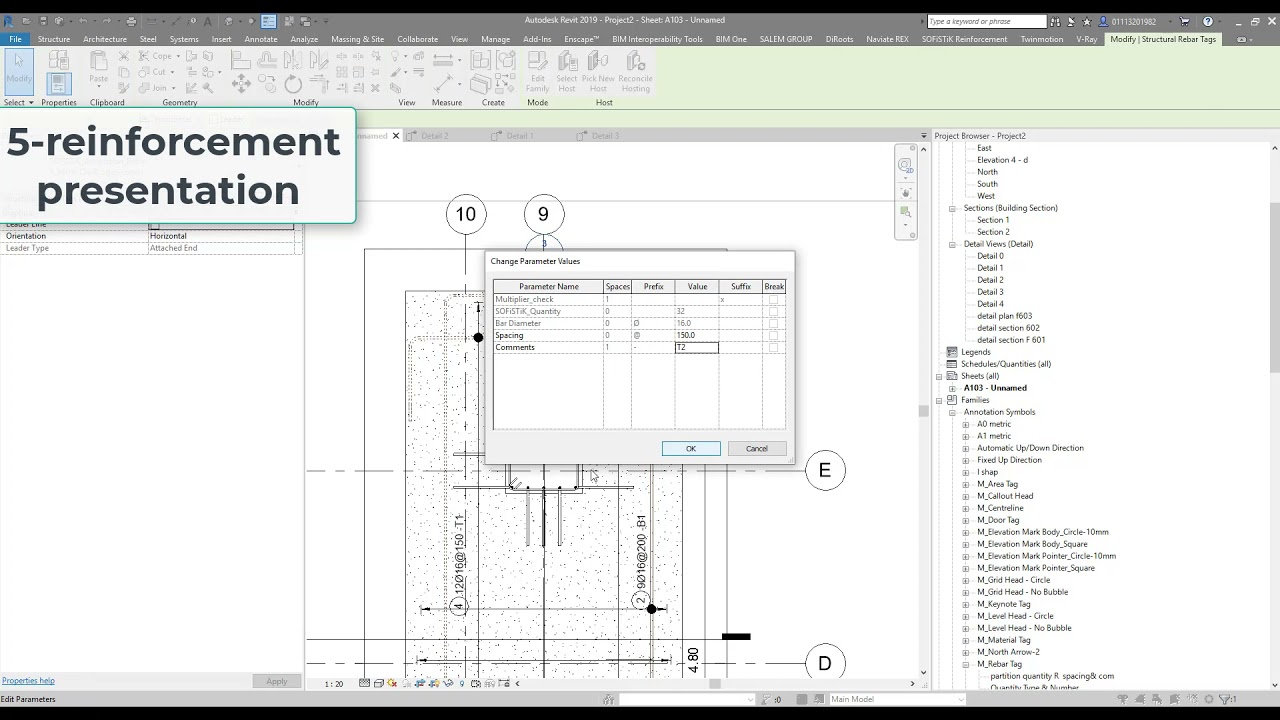Collapse the Annotation Symbols node
Screen dimensions: 1280x720
coord(952,412)
